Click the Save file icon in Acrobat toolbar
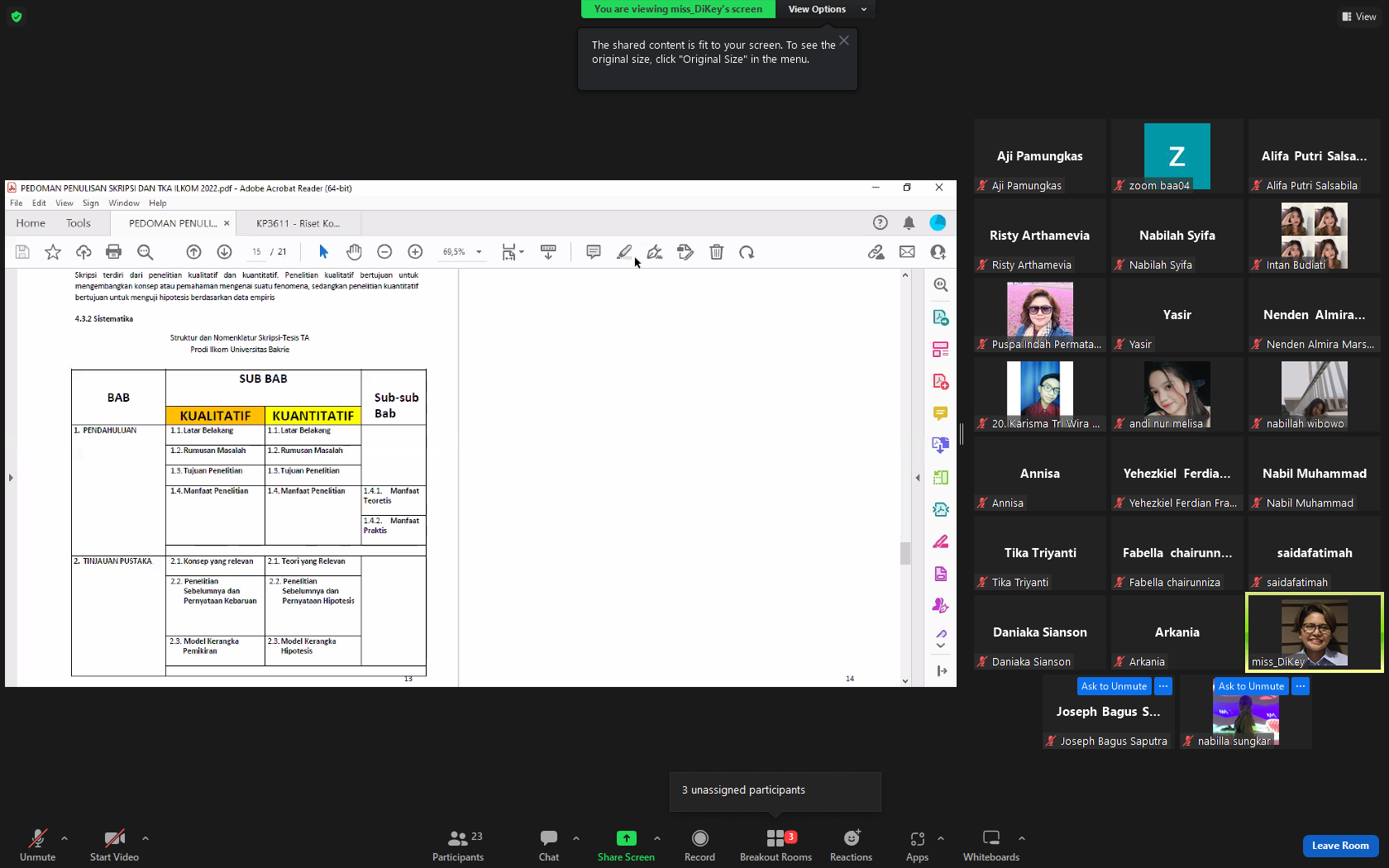Viewport: 1389px width, 868px height. pyautogui.click(x=22, y=252)
